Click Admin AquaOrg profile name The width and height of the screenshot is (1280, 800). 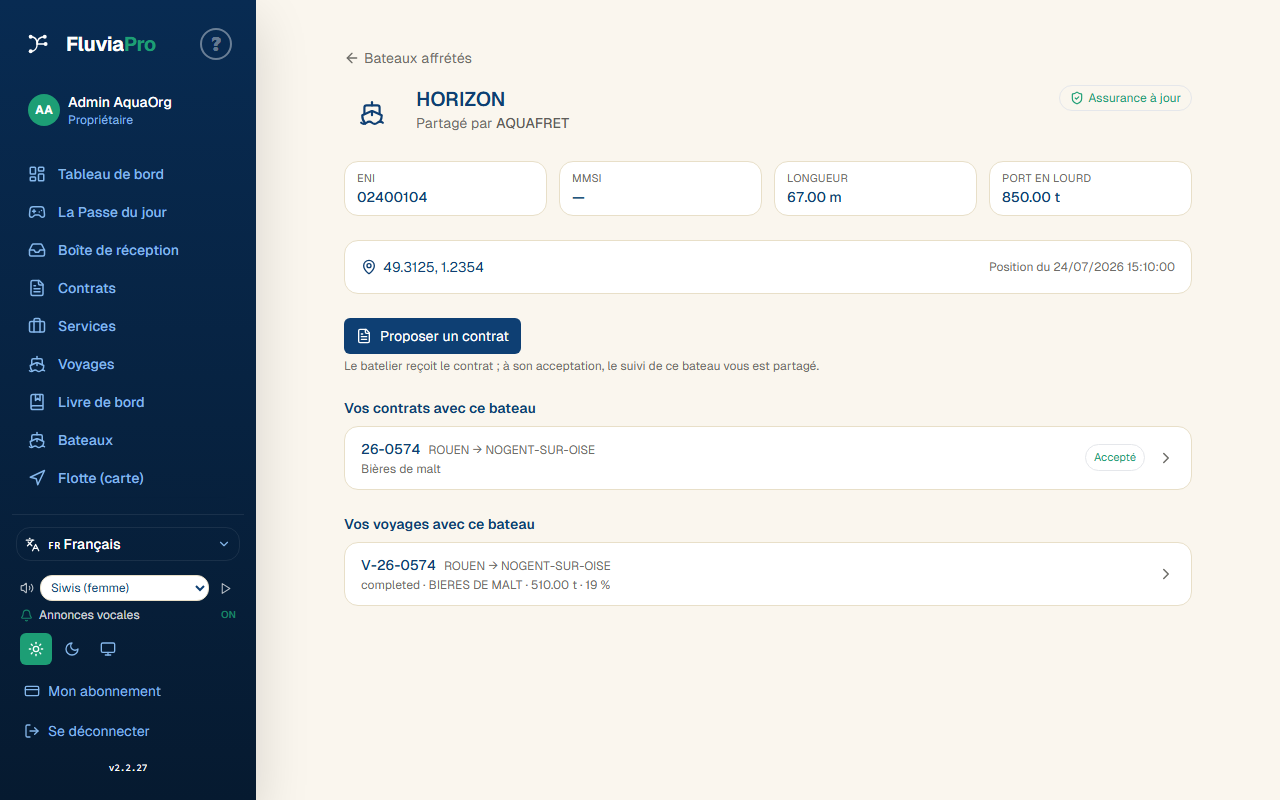point(120,102)
